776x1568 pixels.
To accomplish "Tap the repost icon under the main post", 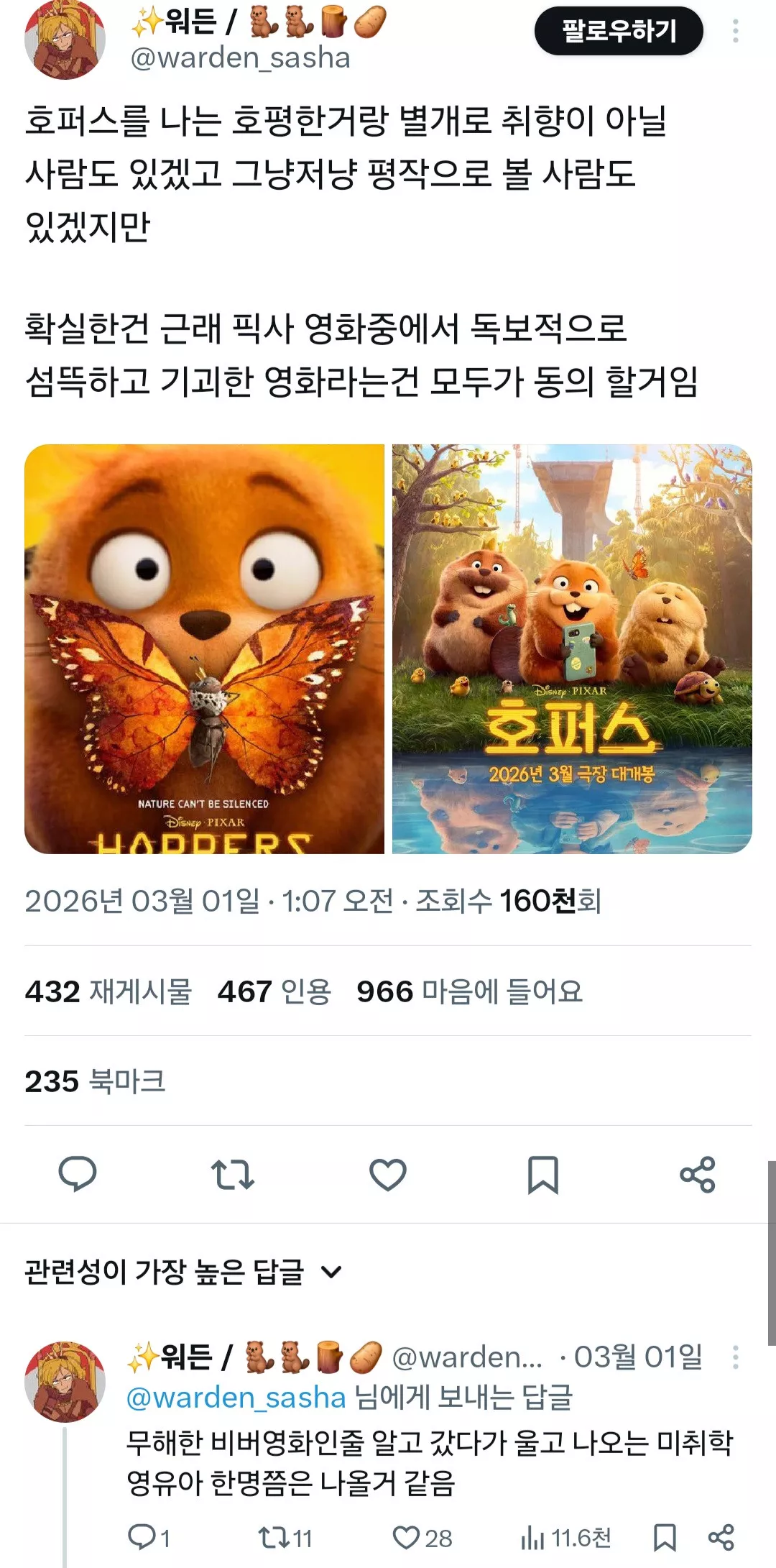I will 232,1175.
